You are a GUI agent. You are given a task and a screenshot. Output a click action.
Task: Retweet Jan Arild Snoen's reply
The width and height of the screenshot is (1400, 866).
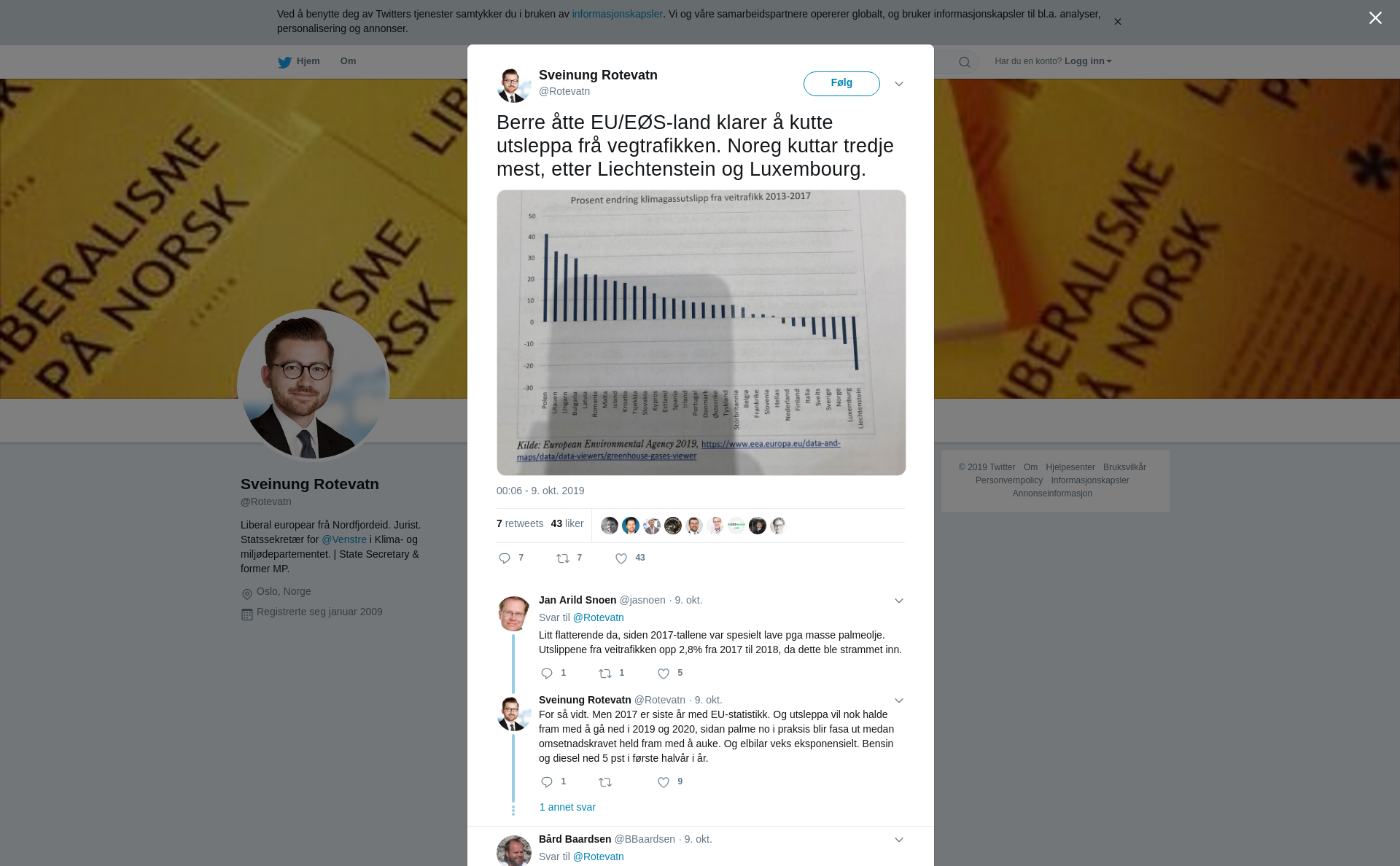pos(605,674)
